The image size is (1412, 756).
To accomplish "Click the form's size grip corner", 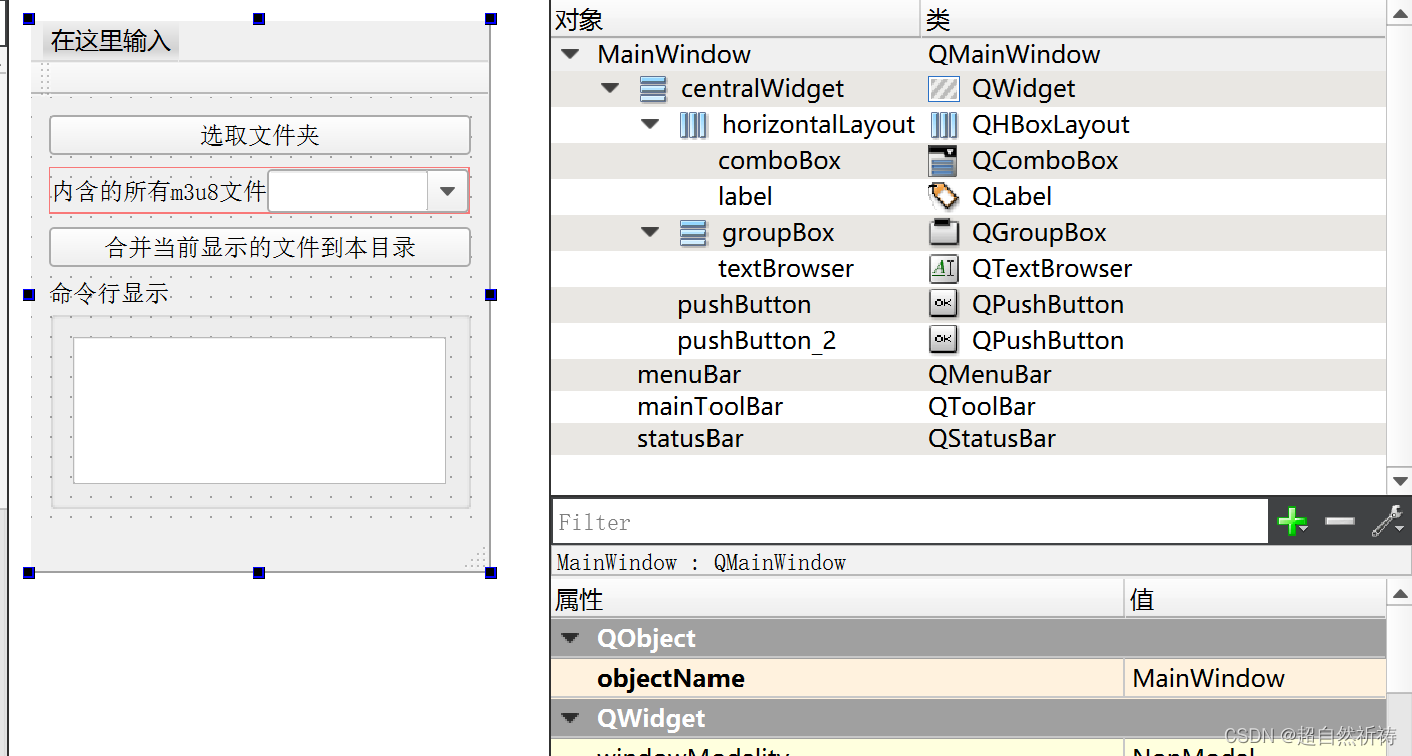I will pos(477,558).
